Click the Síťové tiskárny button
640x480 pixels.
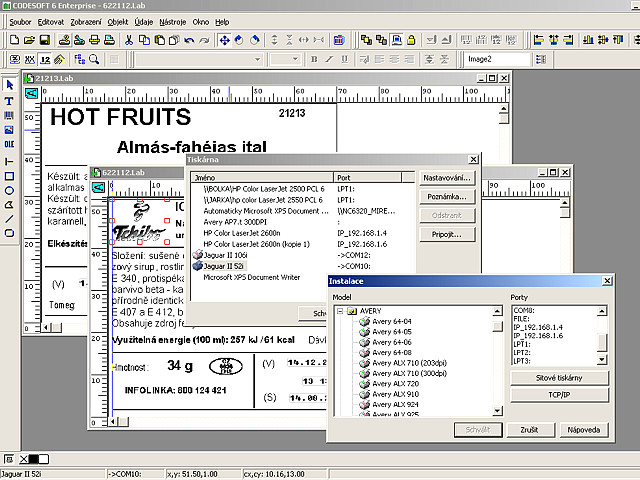pos(559,378)
